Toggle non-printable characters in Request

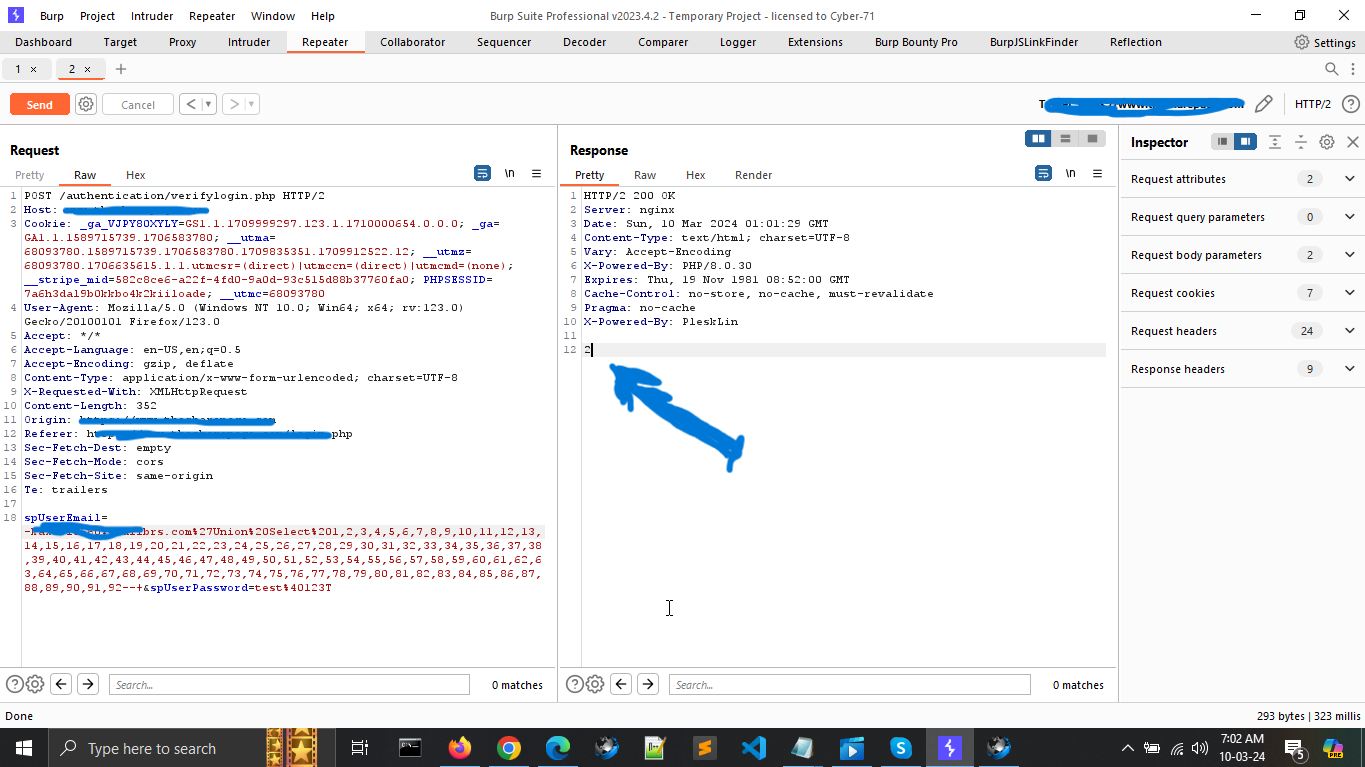(x=509, y=174)
